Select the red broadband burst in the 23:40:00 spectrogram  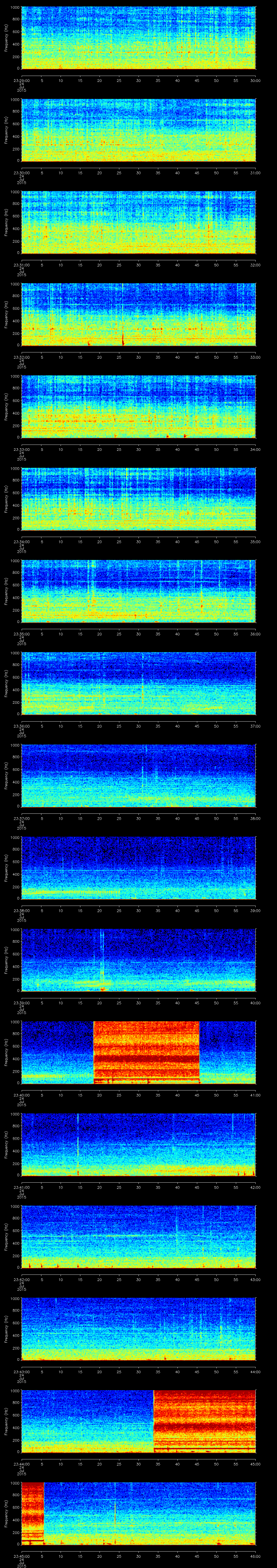point(146,1052)
